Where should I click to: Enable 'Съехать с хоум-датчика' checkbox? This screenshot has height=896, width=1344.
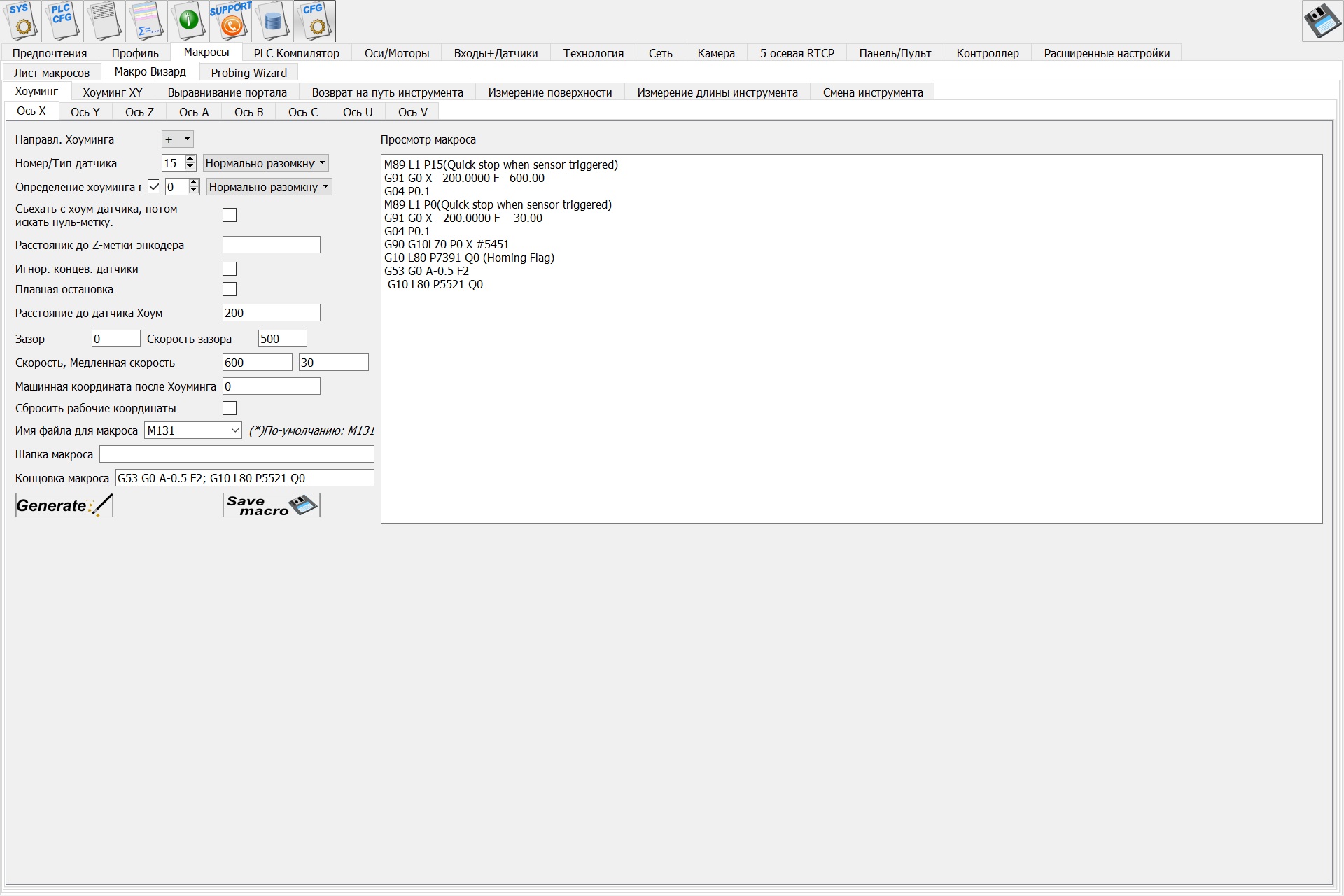(x=230, y=215)
